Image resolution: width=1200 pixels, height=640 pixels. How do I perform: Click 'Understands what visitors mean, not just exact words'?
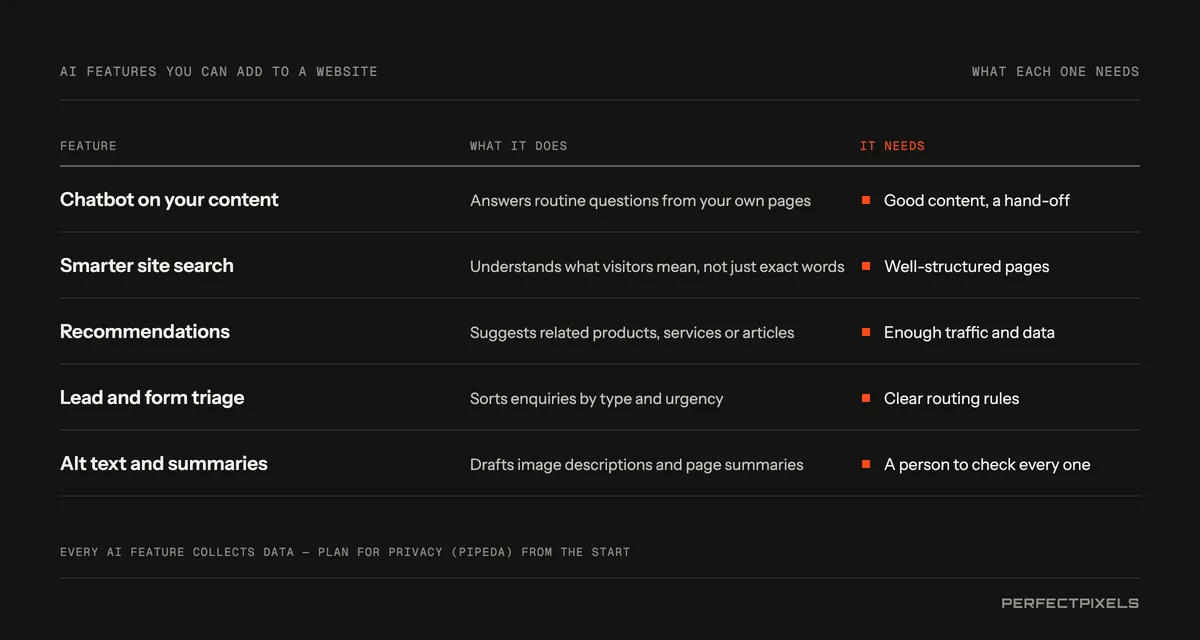(657, 267)
